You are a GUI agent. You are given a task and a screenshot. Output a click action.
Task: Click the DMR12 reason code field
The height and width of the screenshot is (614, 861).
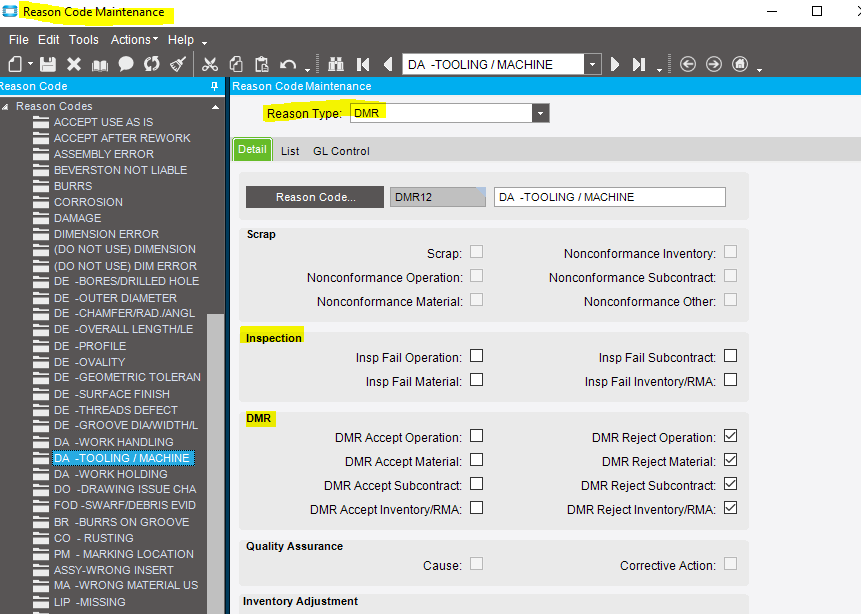(x=438, y=197)
